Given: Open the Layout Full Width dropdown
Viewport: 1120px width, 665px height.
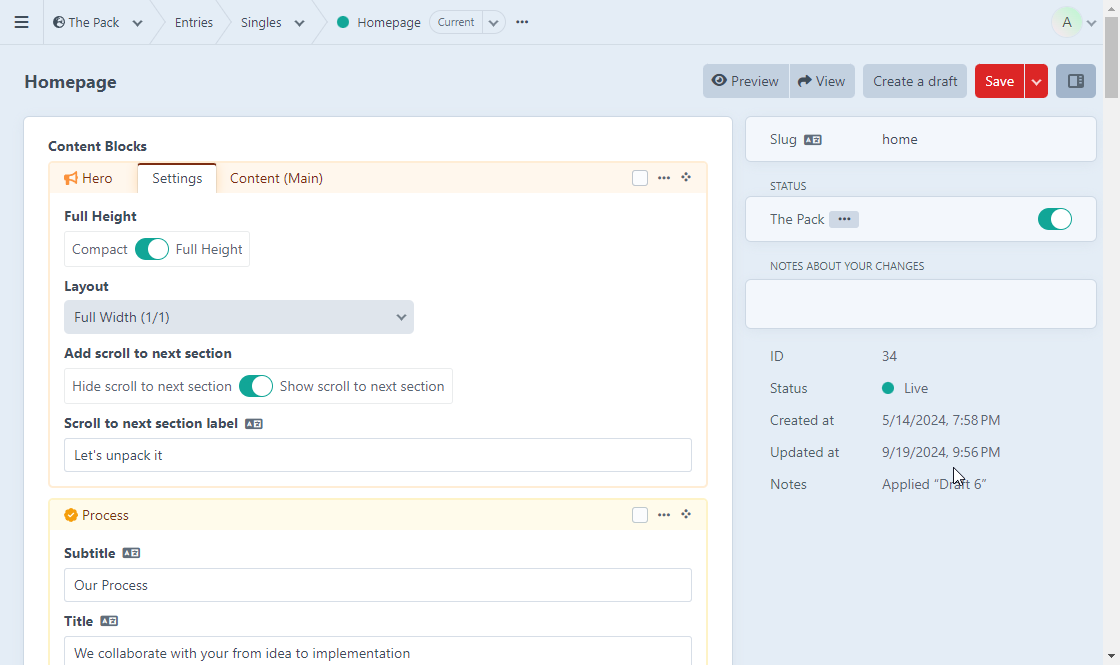Looking at the screenshot, I should click(x=239, y=317).
